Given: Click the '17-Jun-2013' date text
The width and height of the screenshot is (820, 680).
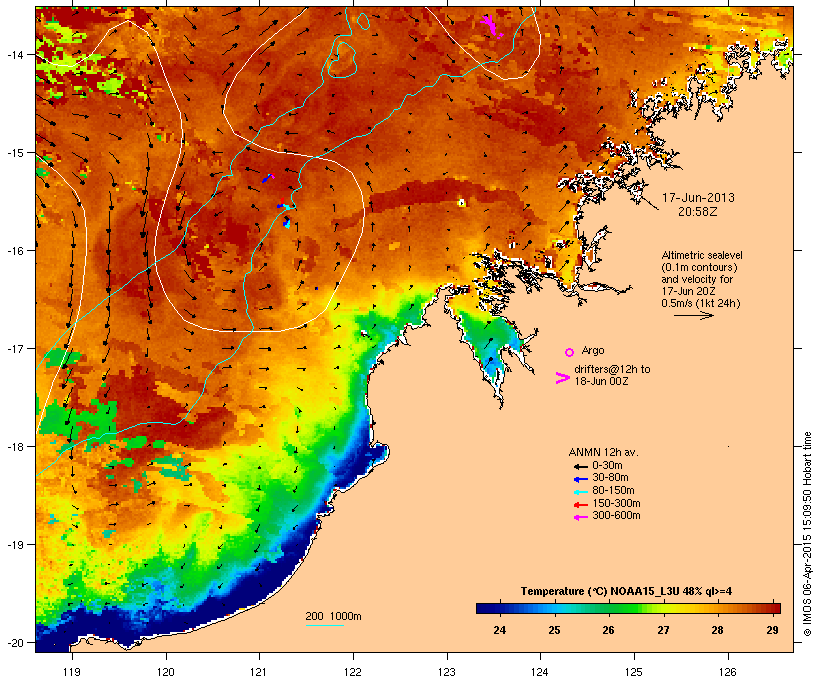Looking at the screenshot, I should pos(698,198).
